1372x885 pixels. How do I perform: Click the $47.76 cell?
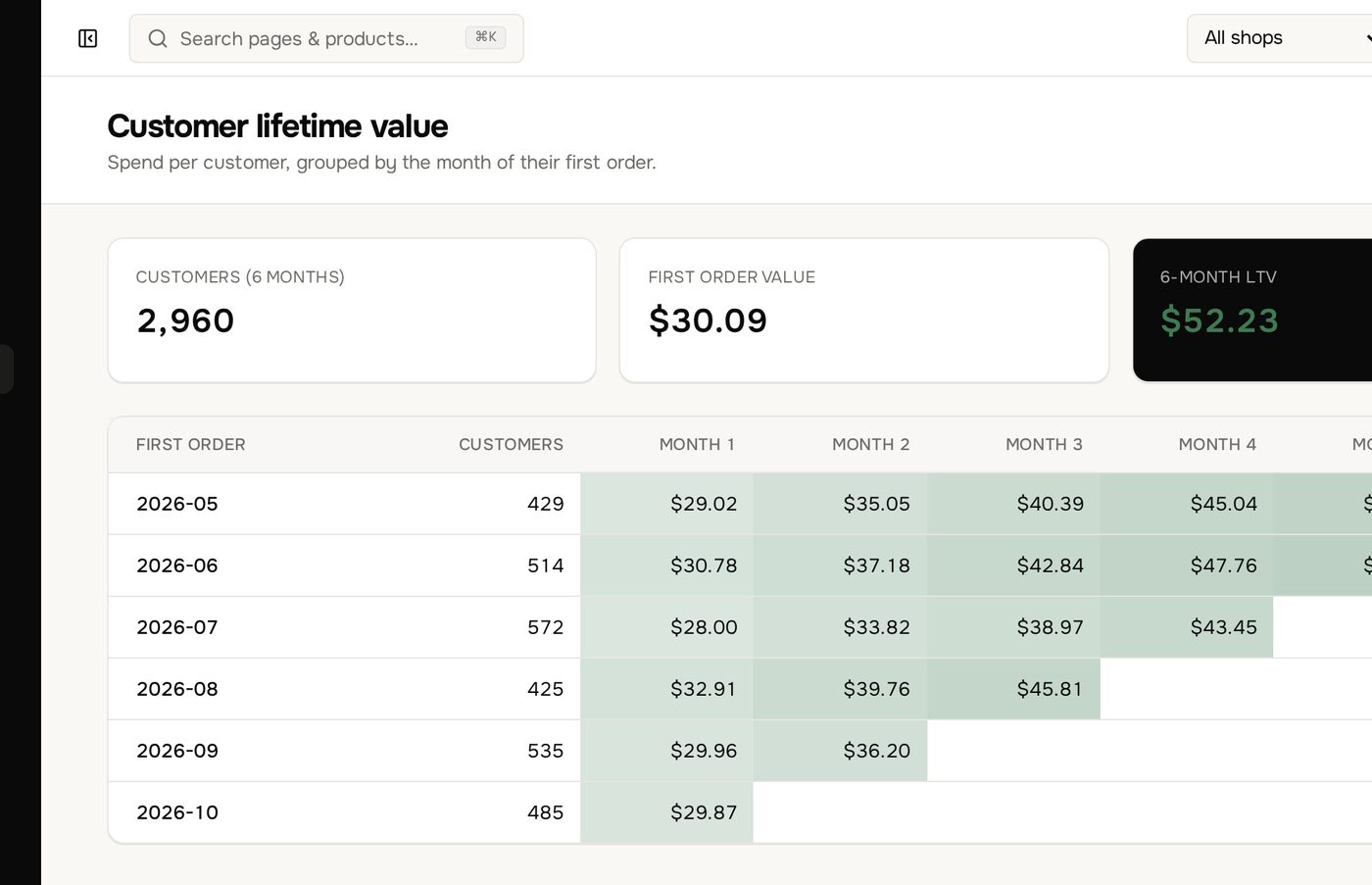click(1187, 565)
